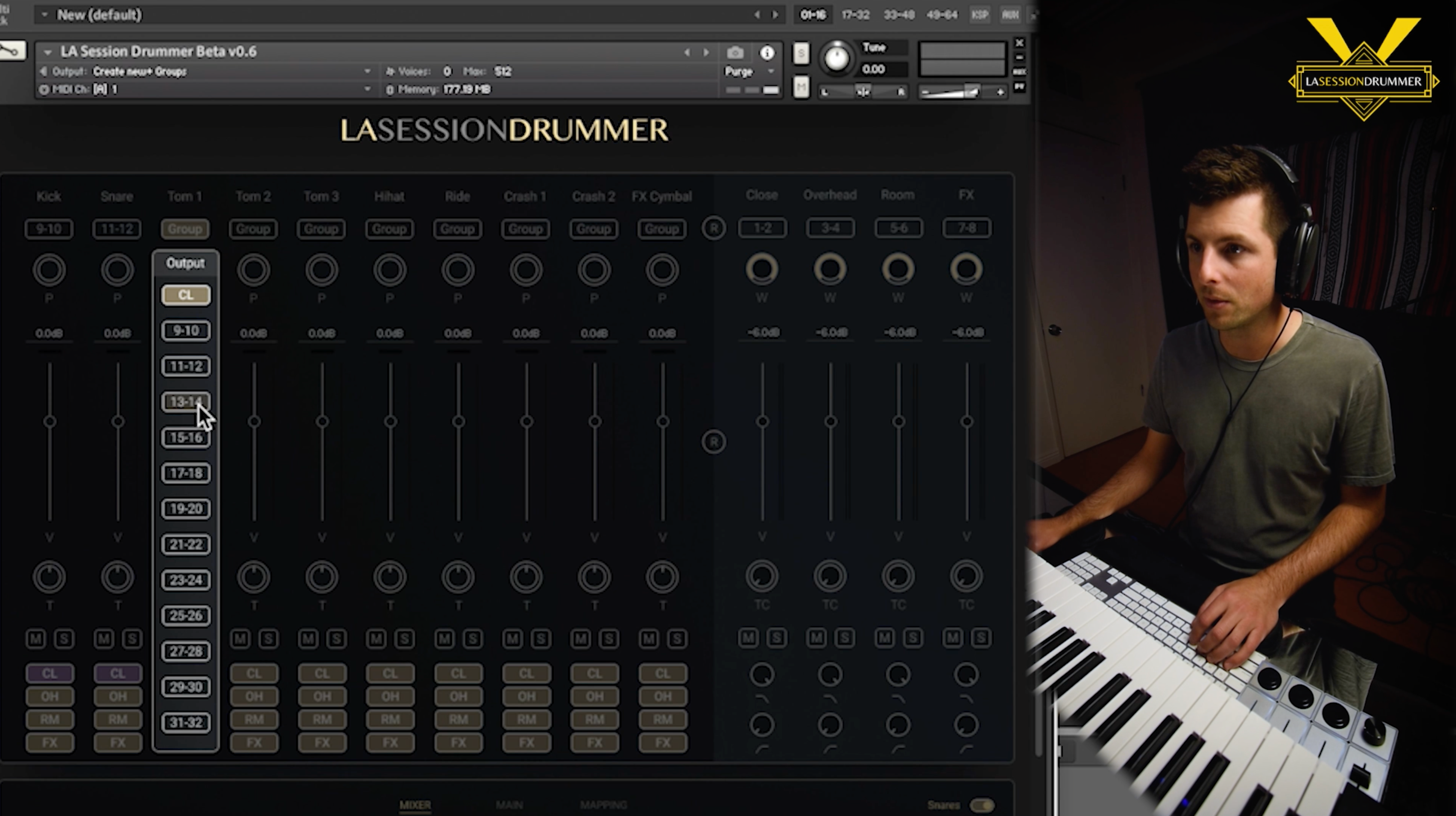Screen dimensions: 1456x816
Task: Click the previous multi preset arrow
Action: tap(757, 15)
